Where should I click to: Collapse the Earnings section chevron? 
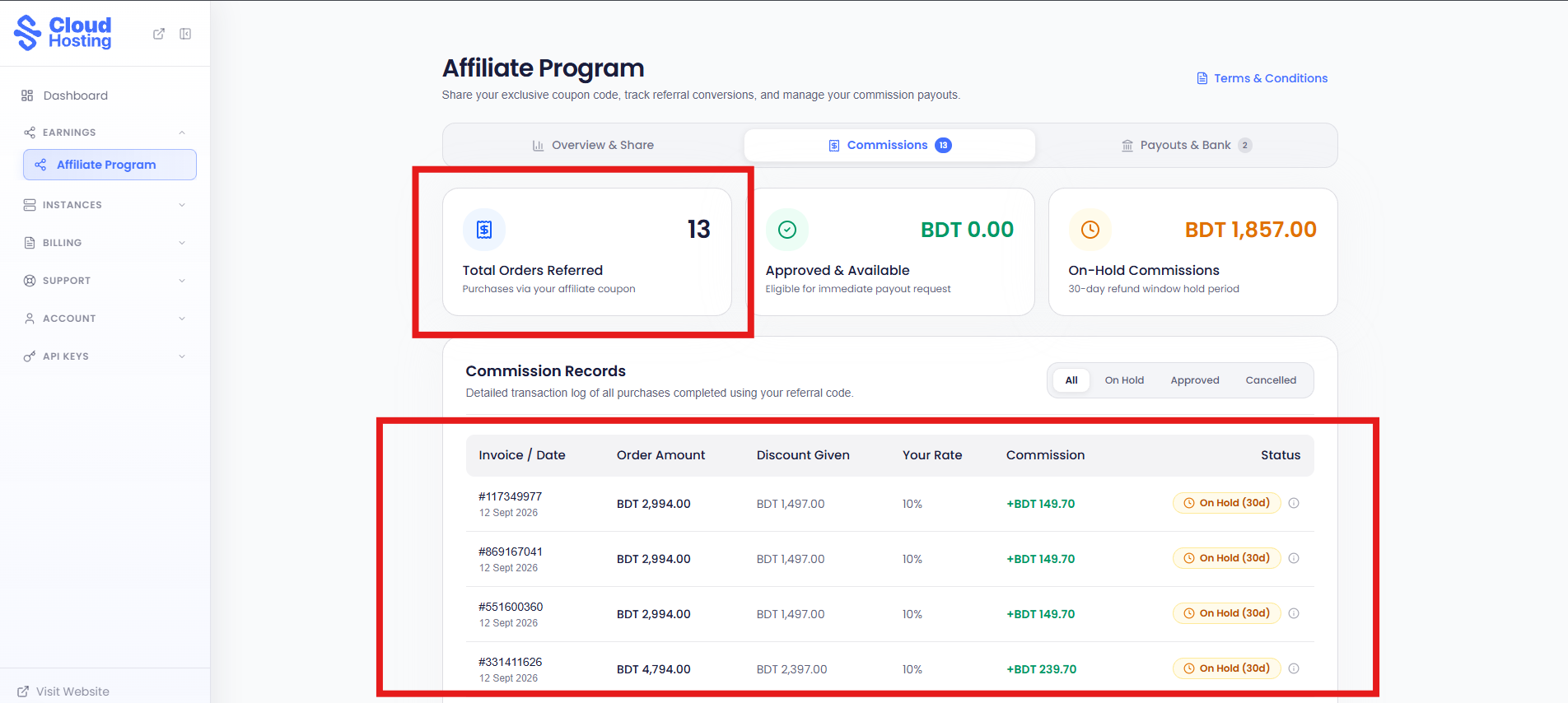[182, 133]
